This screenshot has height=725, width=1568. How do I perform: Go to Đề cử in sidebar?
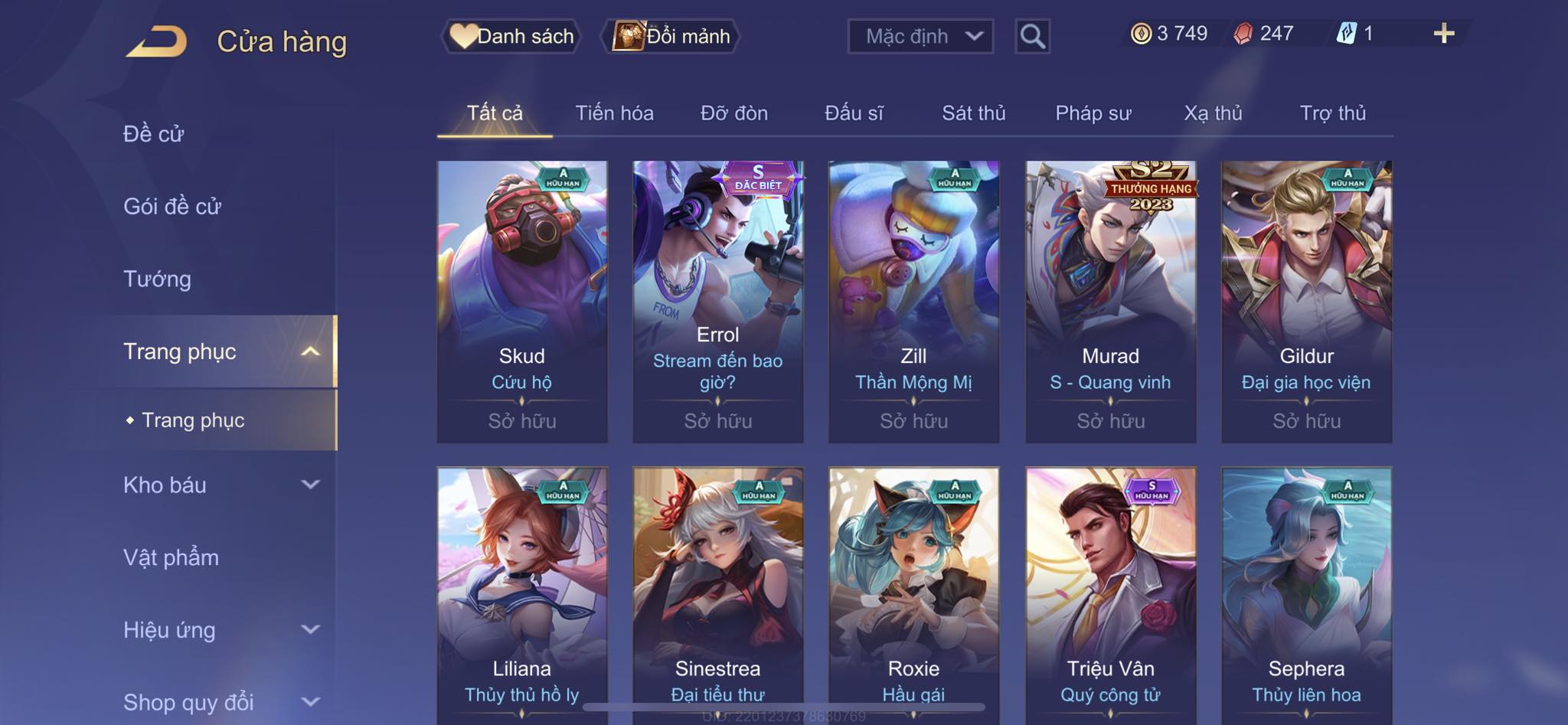(153, 134)
